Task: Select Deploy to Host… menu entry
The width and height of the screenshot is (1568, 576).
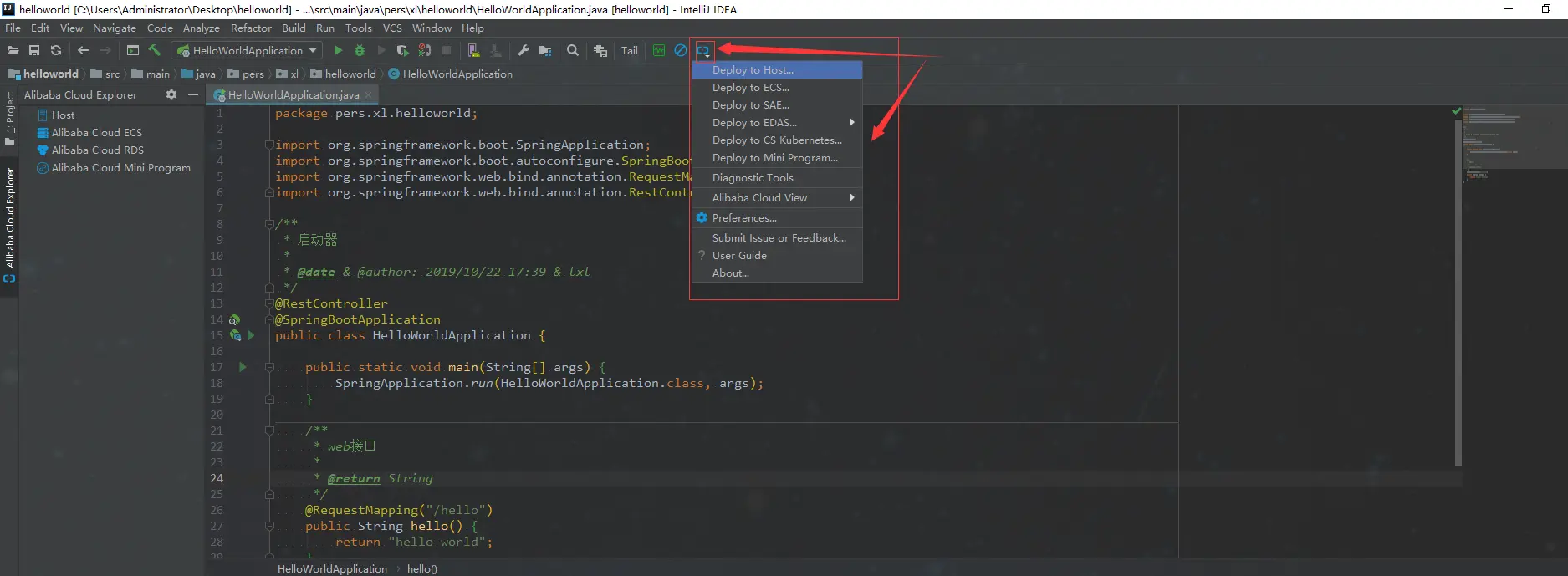Action: 777,70
